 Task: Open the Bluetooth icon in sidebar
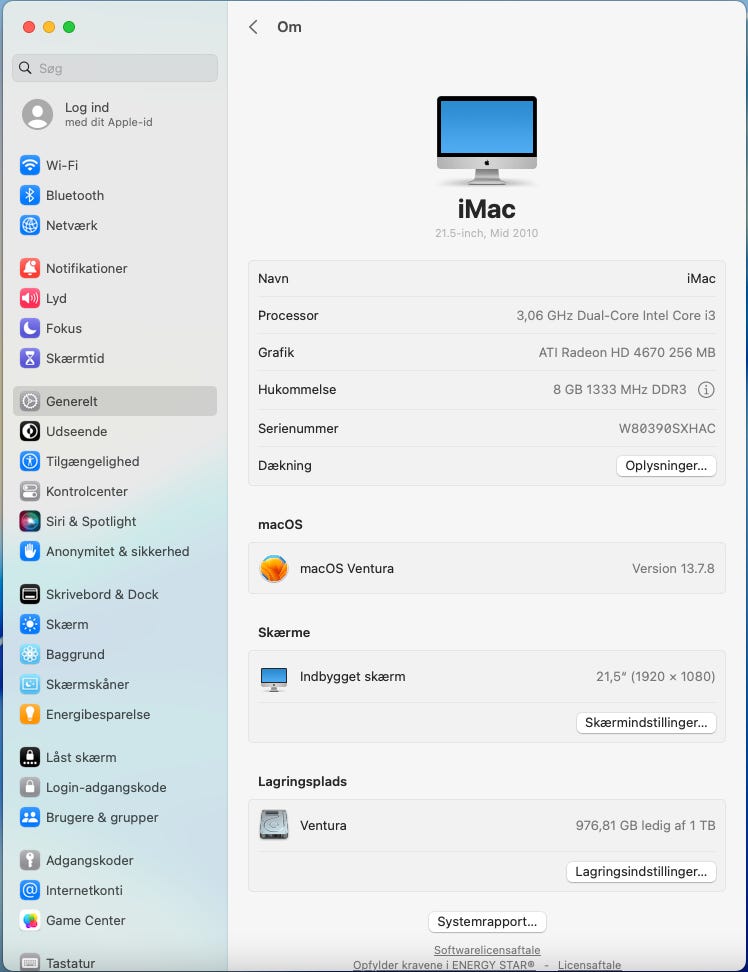(x=30, y=195)
